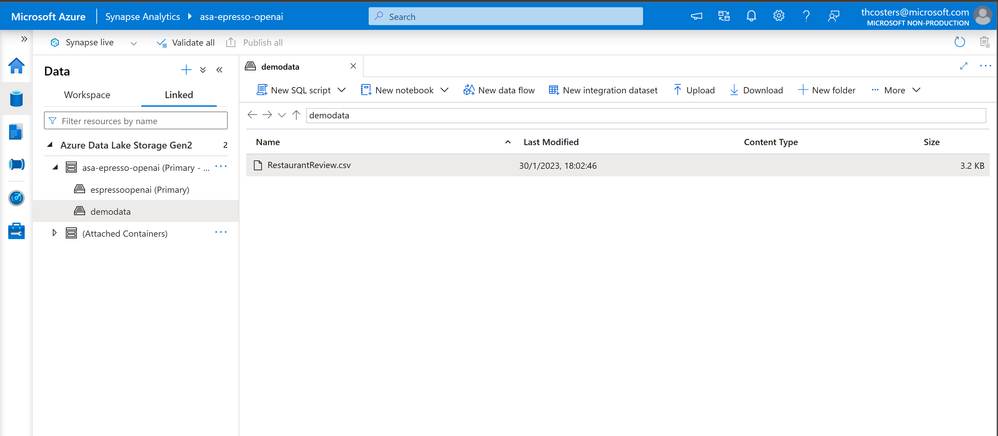Click New folder
The image size is (998, 436).
[x=826, y=90]
